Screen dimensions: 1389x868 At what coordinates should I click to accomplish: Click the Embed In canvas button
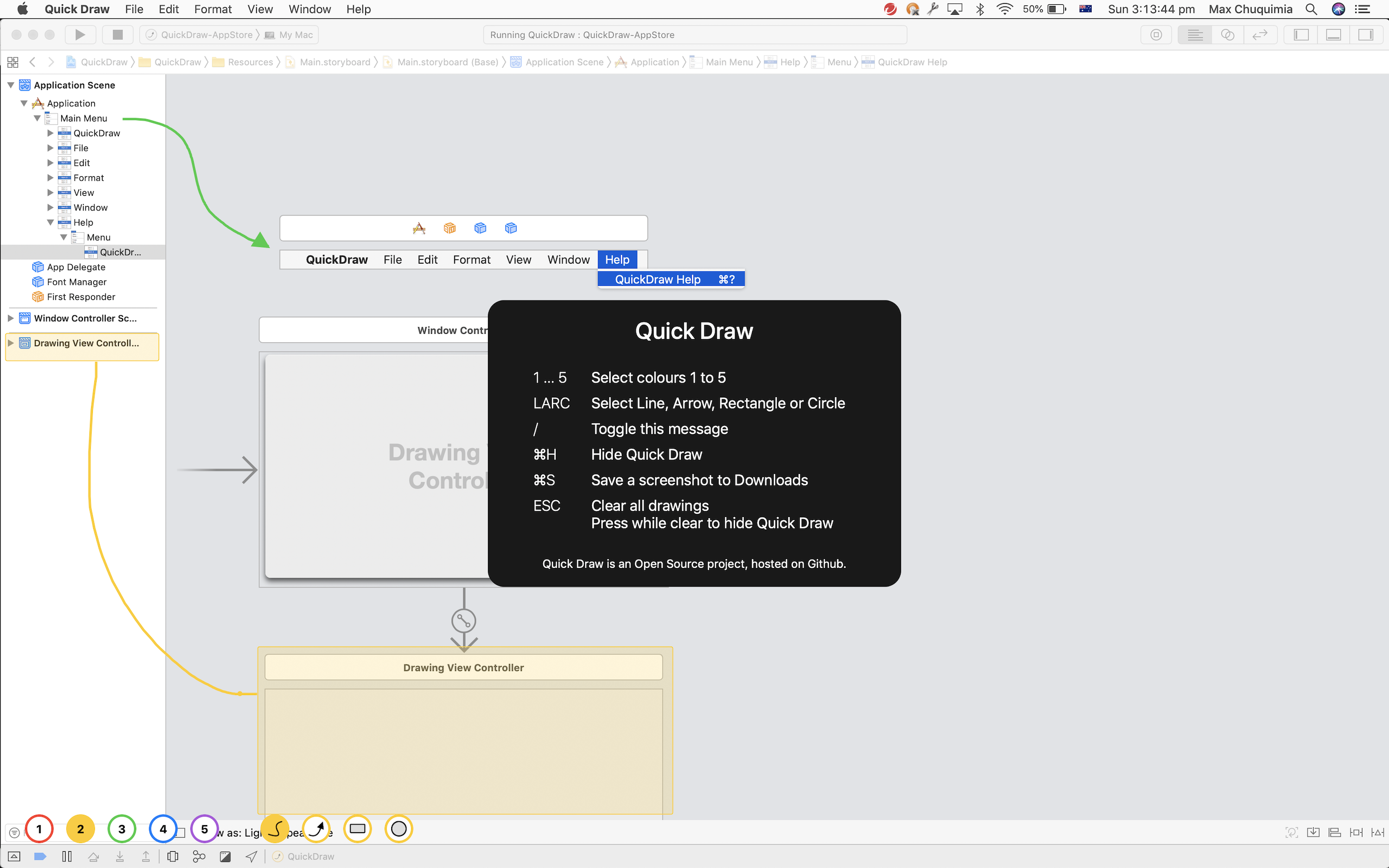point(1313,832)
